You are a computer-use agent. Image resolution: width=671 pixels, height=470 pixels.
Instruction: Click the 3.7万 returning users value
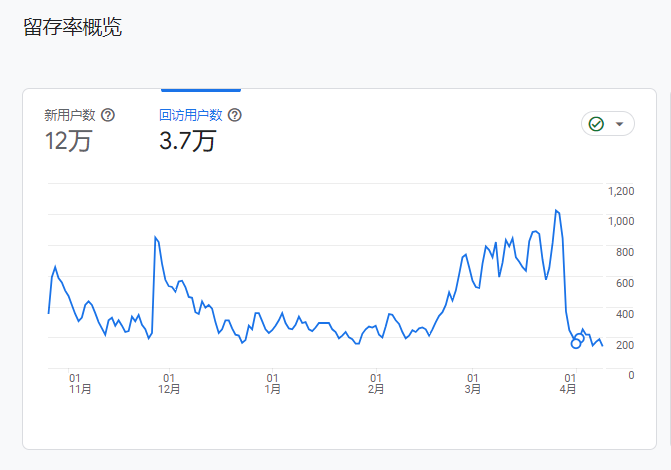[187, 141]
